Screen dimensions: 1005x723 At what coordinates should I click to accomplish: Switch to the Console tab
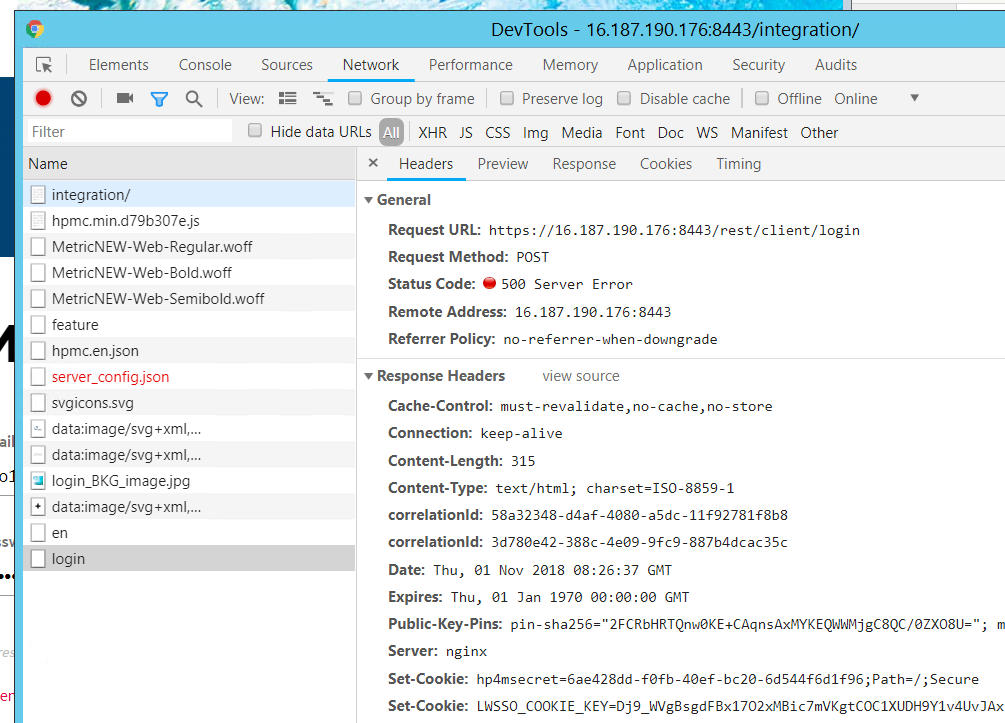click(205, 65)
